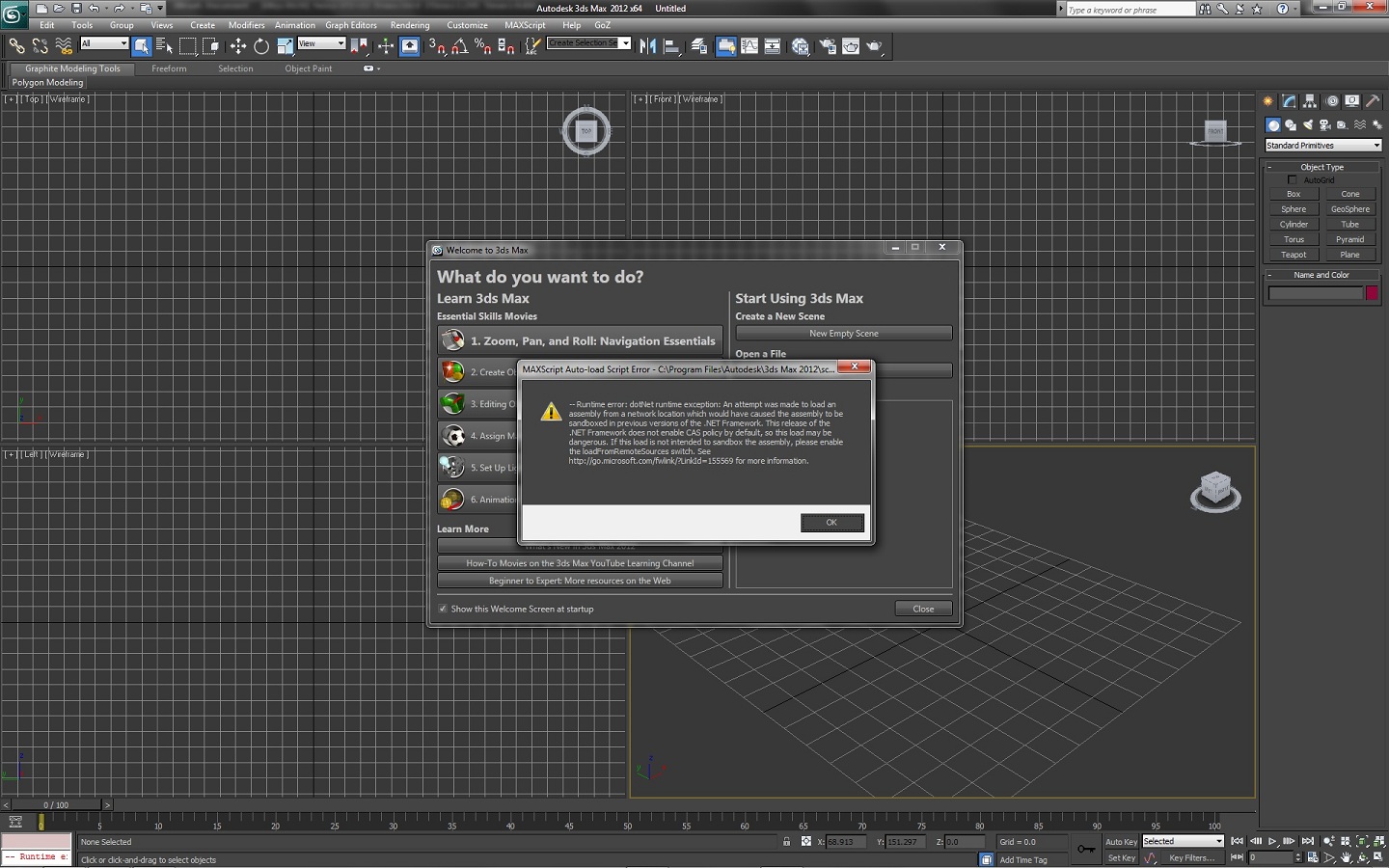Click the GeoSphere primitive button
1389x868 pixels.
(1350, 209)
